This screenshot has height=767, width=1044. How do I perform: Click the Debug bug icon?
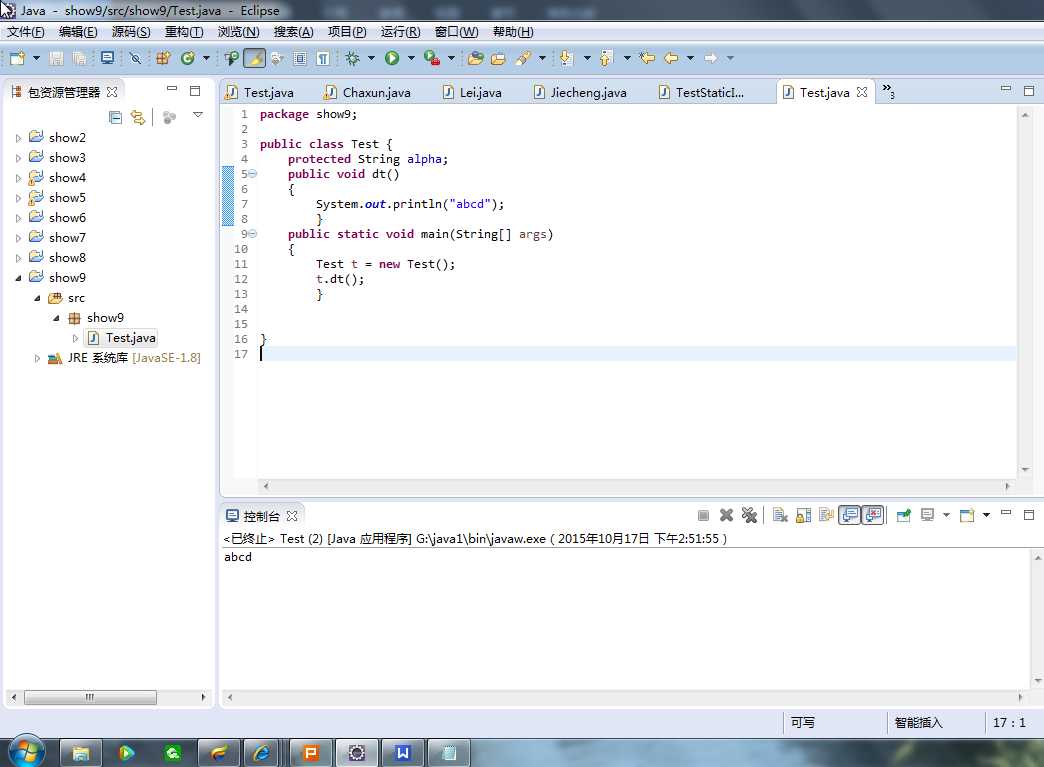pyautogui.click(x=352, y=59)
